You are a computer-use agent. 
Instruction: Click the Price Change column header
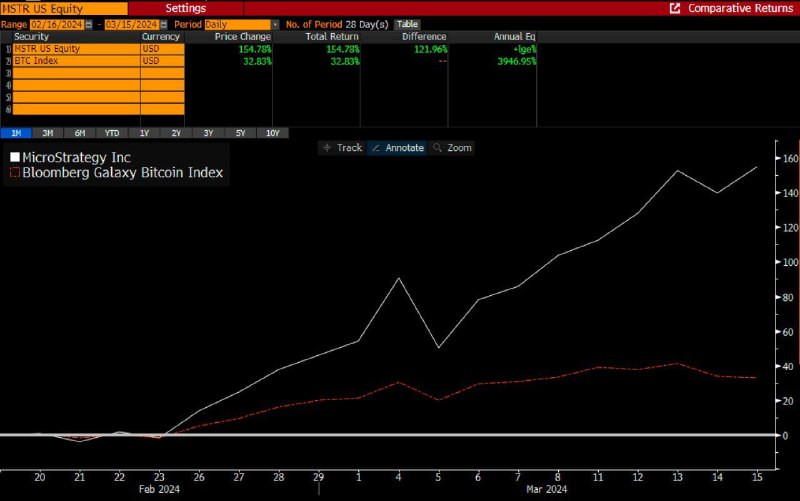(243, 37)
